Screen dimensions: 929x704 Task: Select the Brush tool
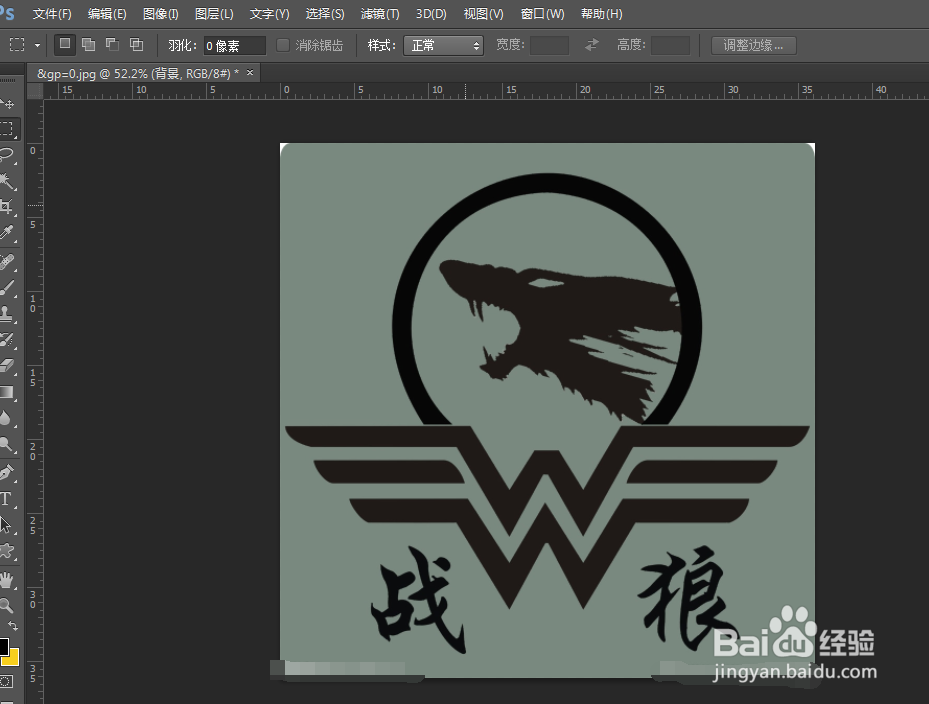(x=8, y=288)
